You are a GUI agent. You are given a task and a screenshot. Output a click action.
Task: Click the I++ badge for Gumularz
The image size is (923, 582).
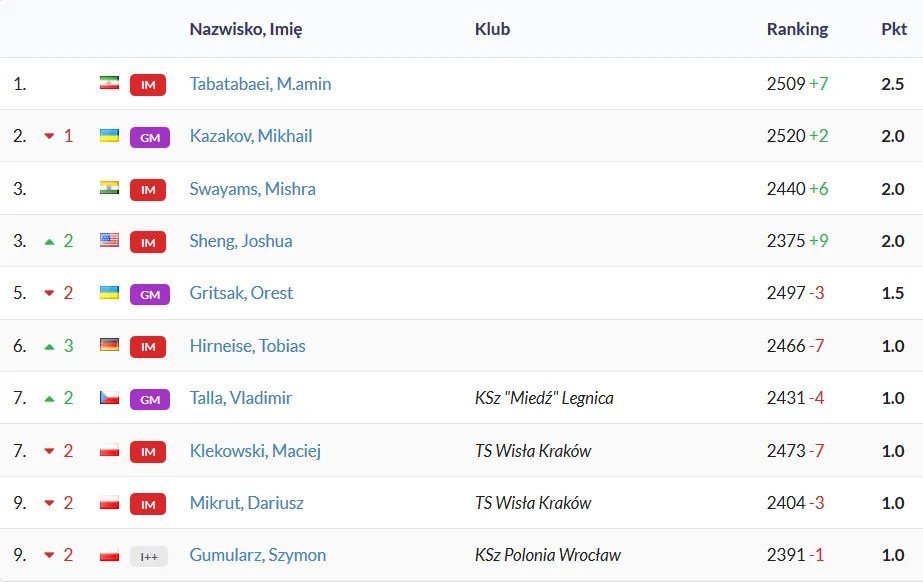point(148,556)
